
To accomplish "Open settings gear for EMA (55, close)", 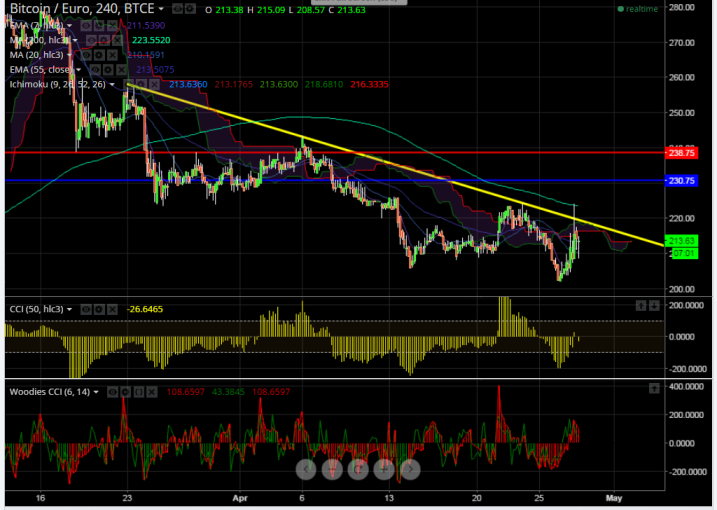I will coord(108,70).
